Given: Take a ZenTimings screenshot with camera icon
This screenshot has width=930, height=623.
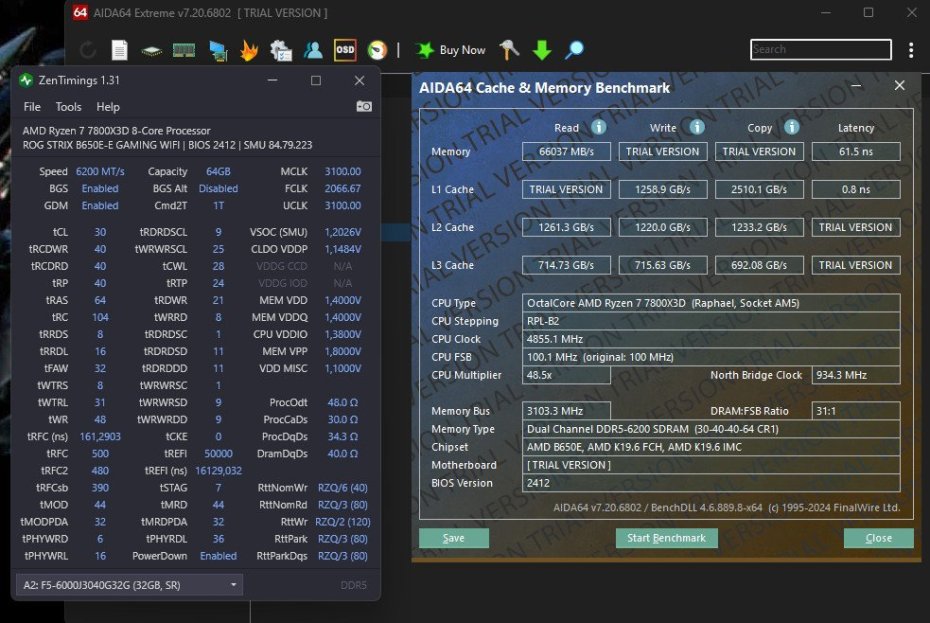Looking at the screenshot, I should tap(364, 107).
